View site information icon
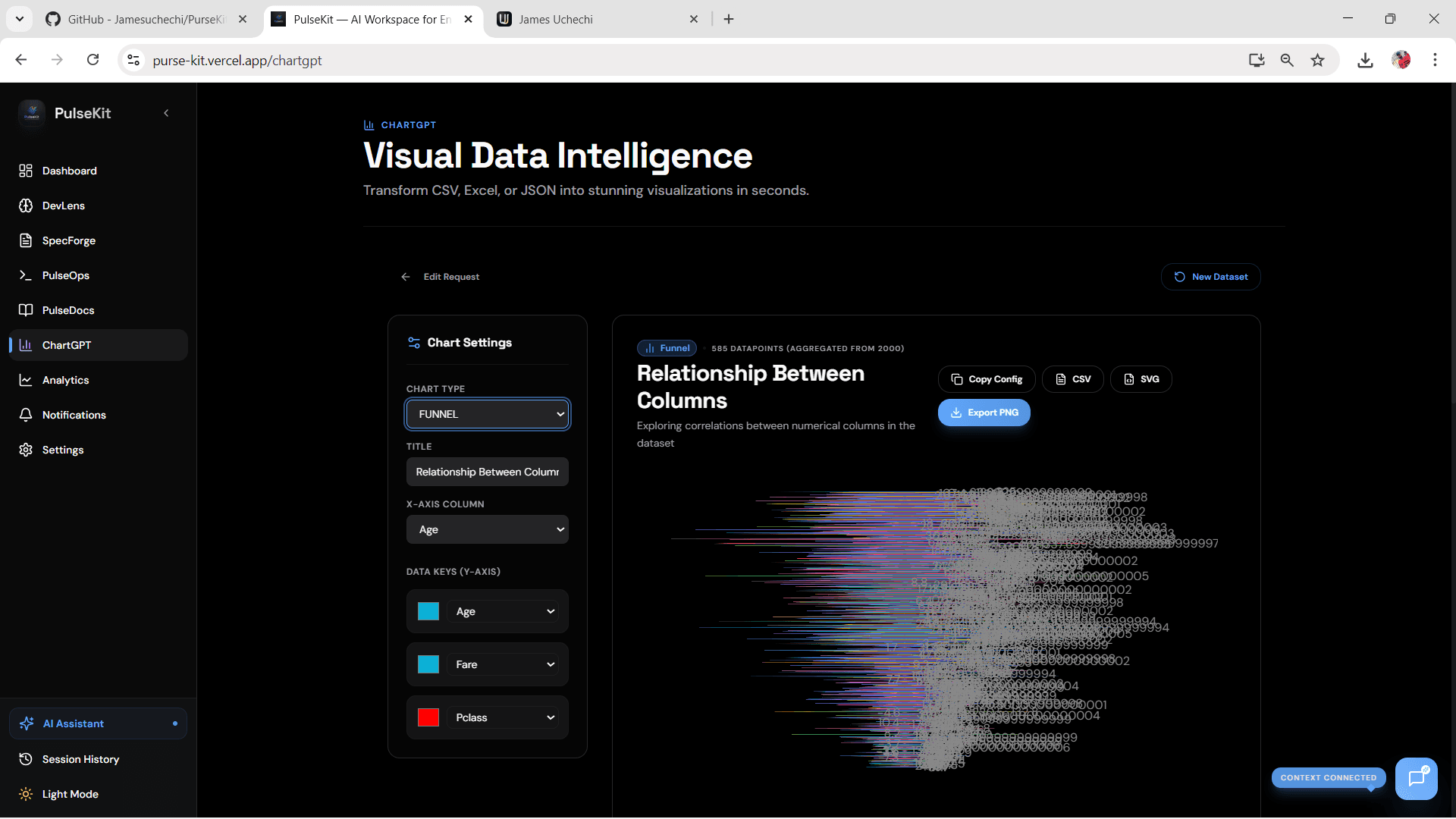The image size is (1456, 819). click(133, 60)
